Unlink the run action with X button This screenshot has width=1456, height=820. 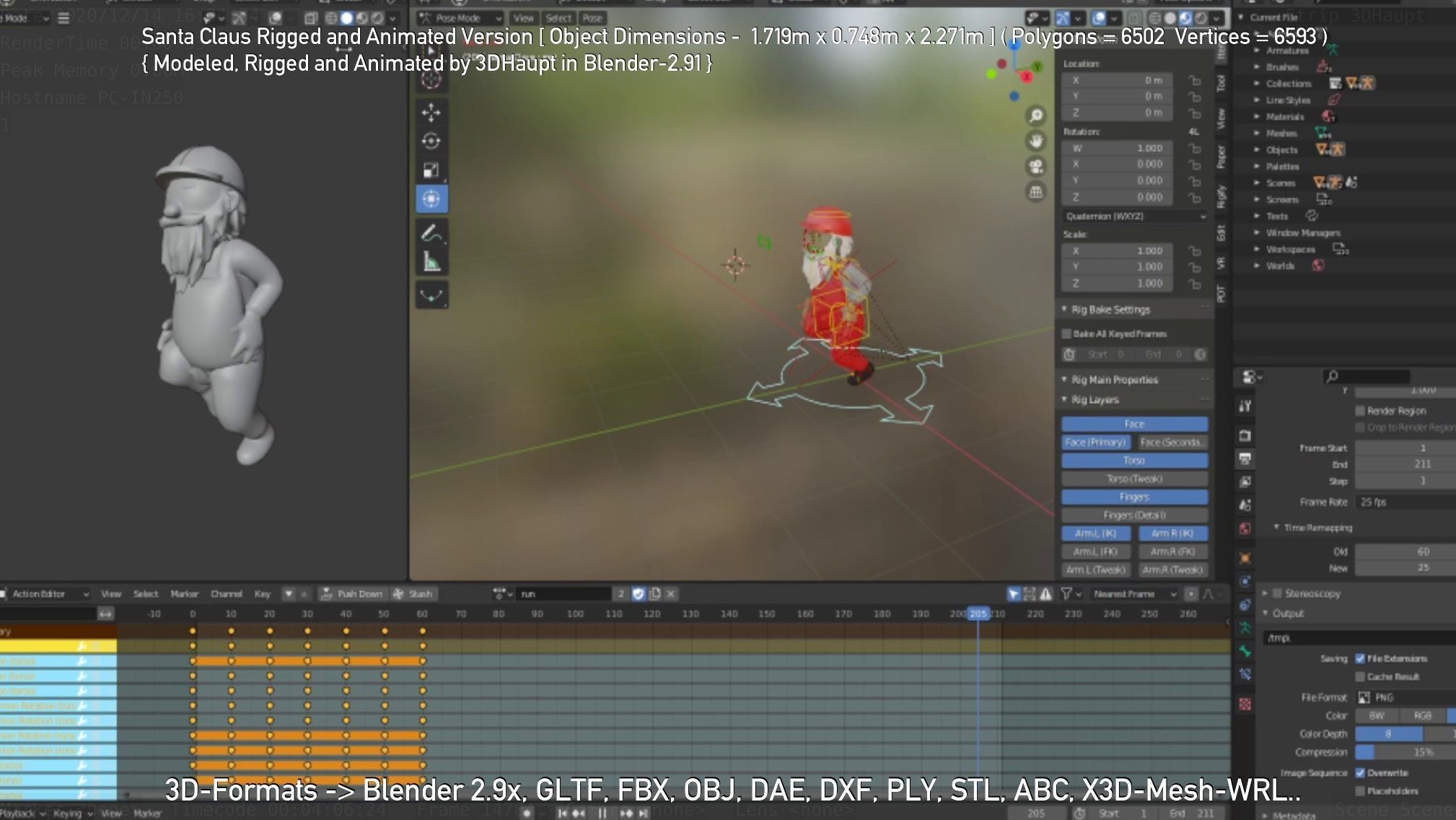pyautogui.click(x=670, y=594)
